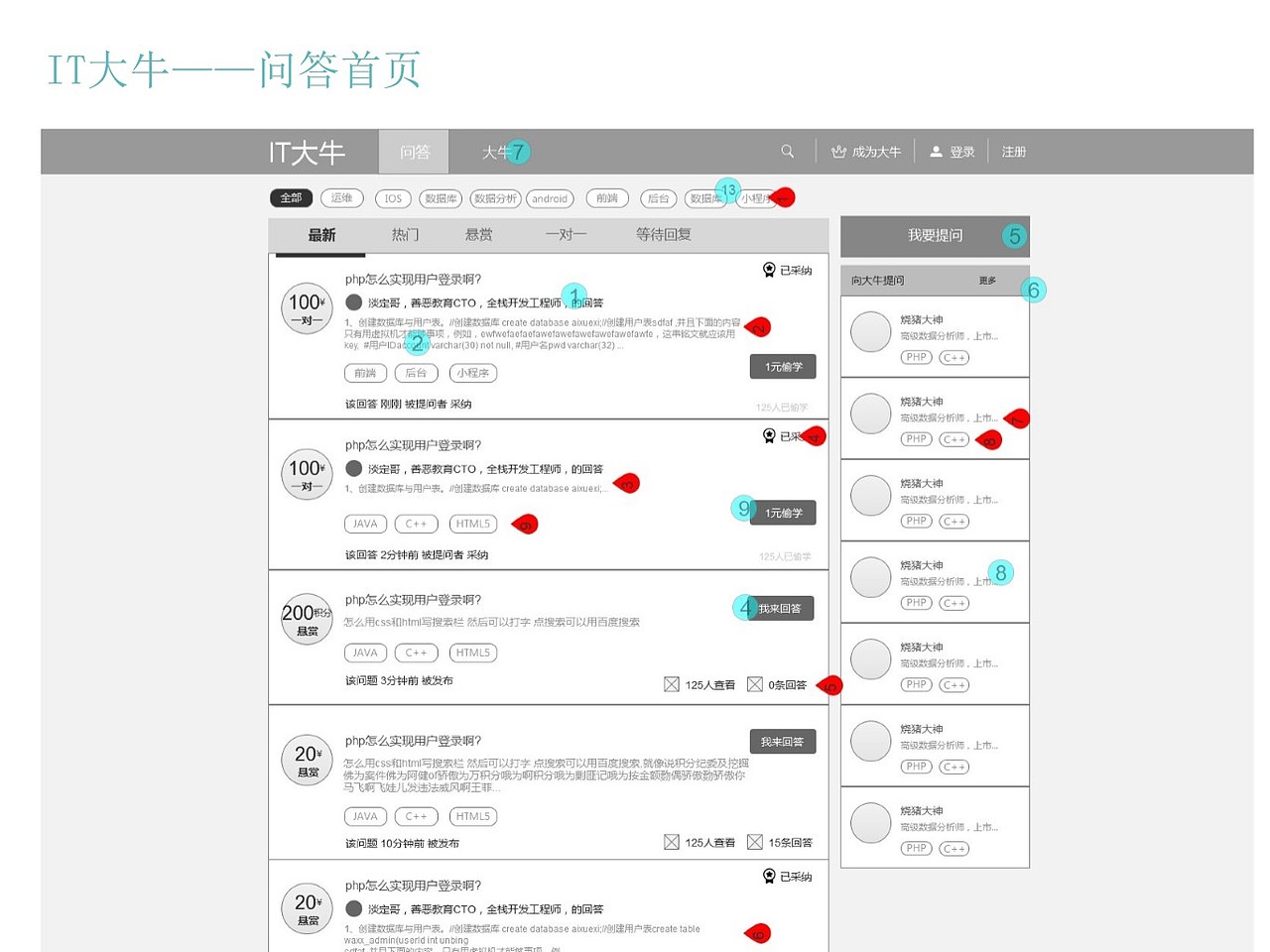Click the person icon beside 登录
Image resolution: width=1270 pixels, height=952 pixels.
(936, 151)
